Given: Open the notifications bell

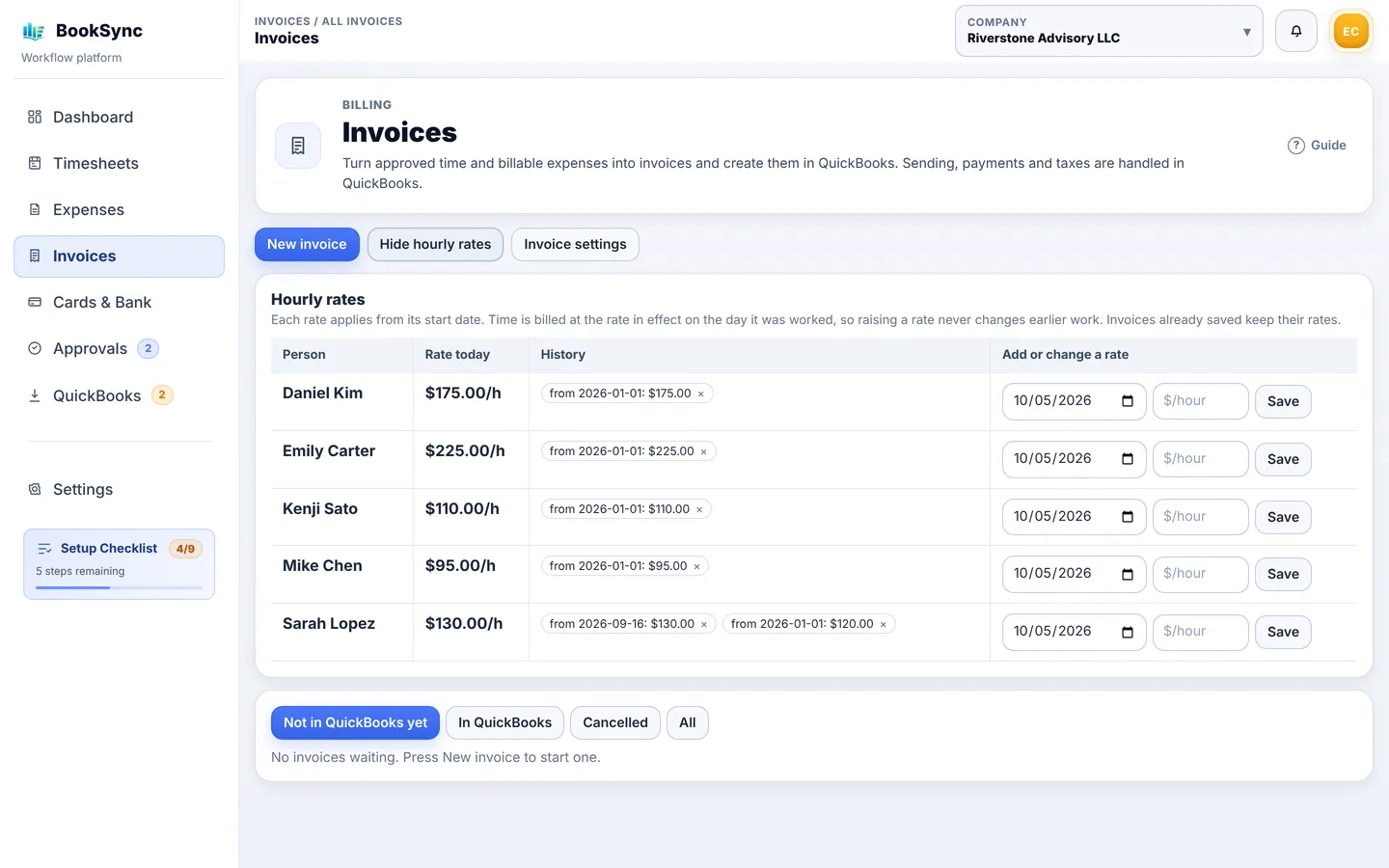Looking at the screenshot, I should pos(1295,31).
